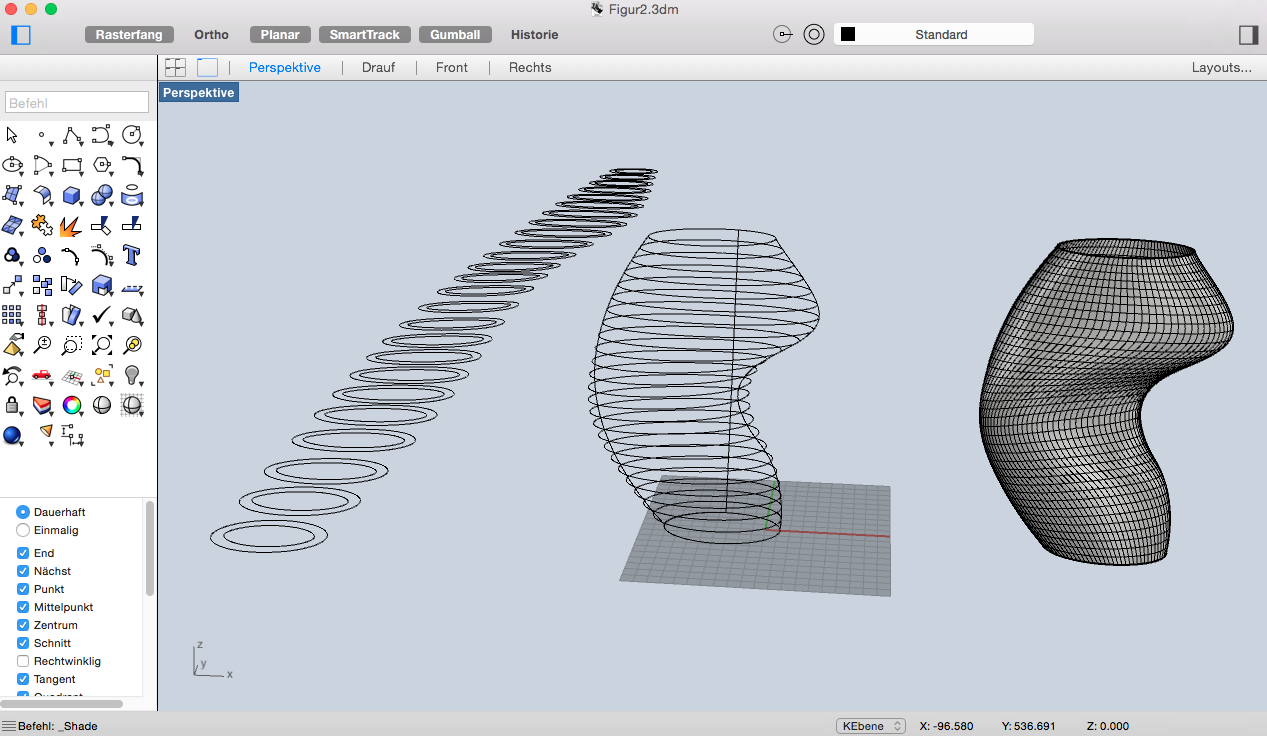The height and width of the screenshot is (736, 1267).
Task: Toggle the Gumball button
Action: pyautogui.click(x=455, y=35)
